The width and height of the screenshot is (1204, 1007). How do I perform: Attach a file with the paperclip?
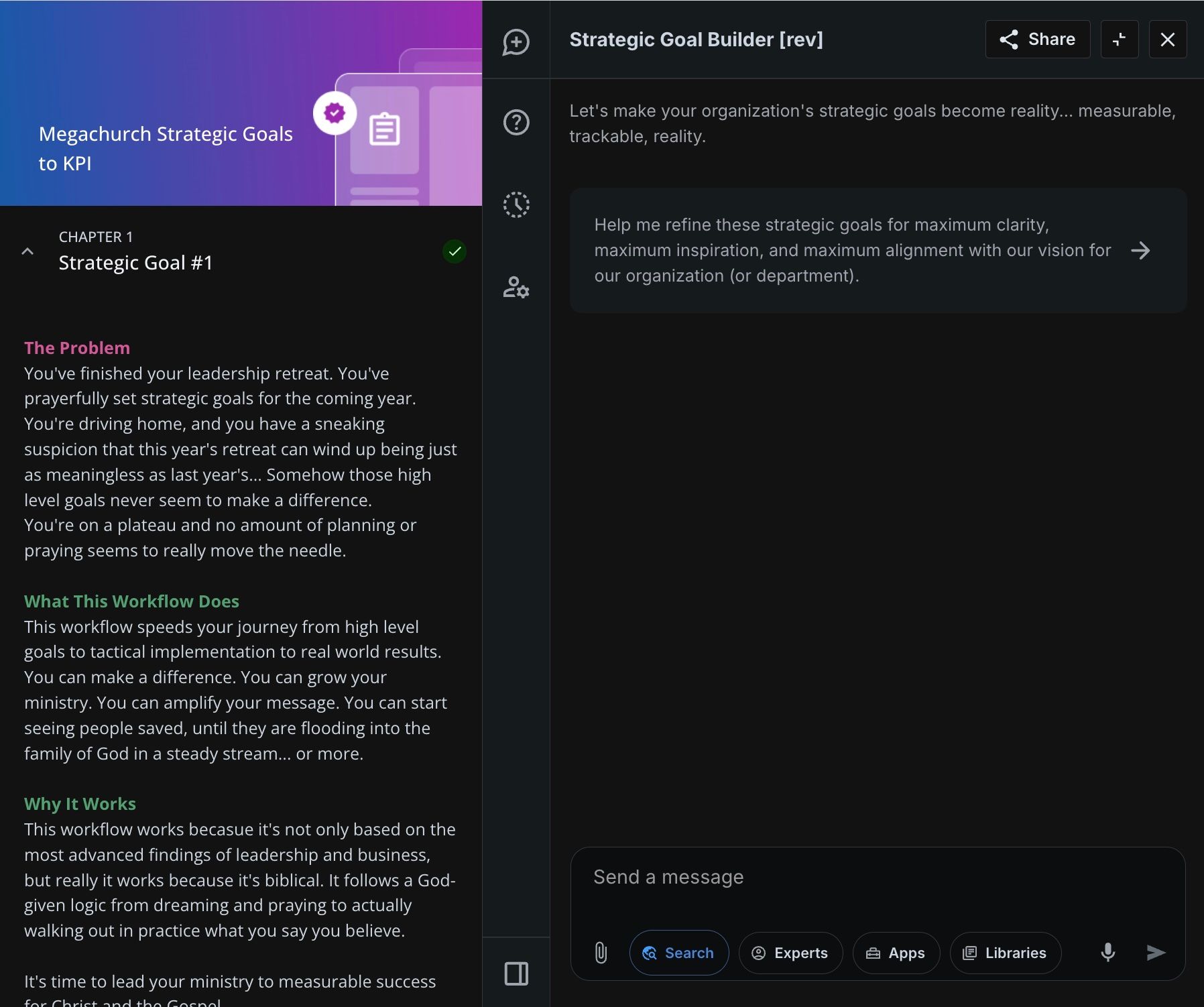point(600,953)
